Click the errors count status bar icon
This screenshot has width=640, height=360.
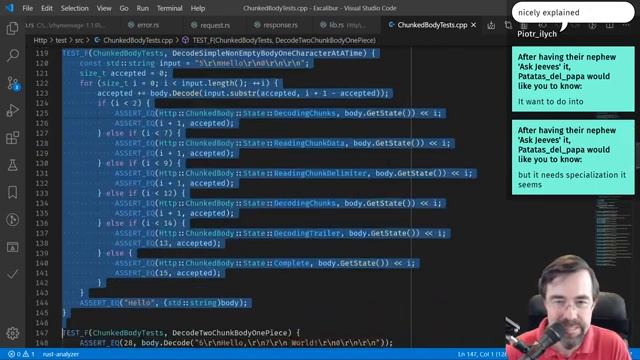point(15,354)
